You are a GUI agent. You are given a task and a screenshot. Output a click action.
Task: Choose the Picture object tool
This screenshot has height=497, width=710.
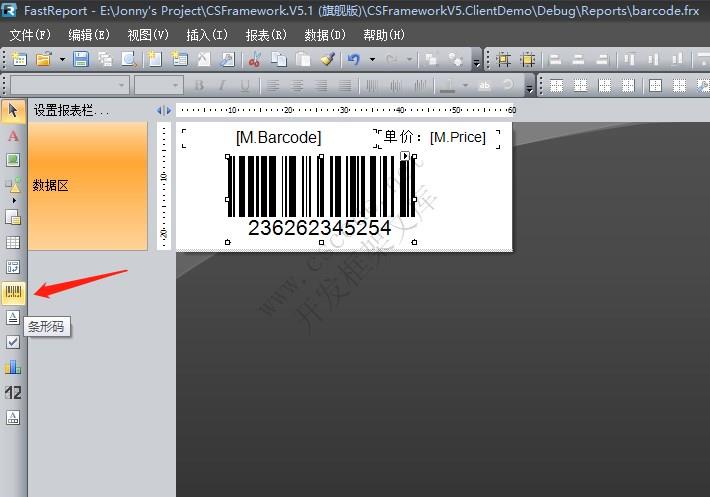tap(13, 160)
